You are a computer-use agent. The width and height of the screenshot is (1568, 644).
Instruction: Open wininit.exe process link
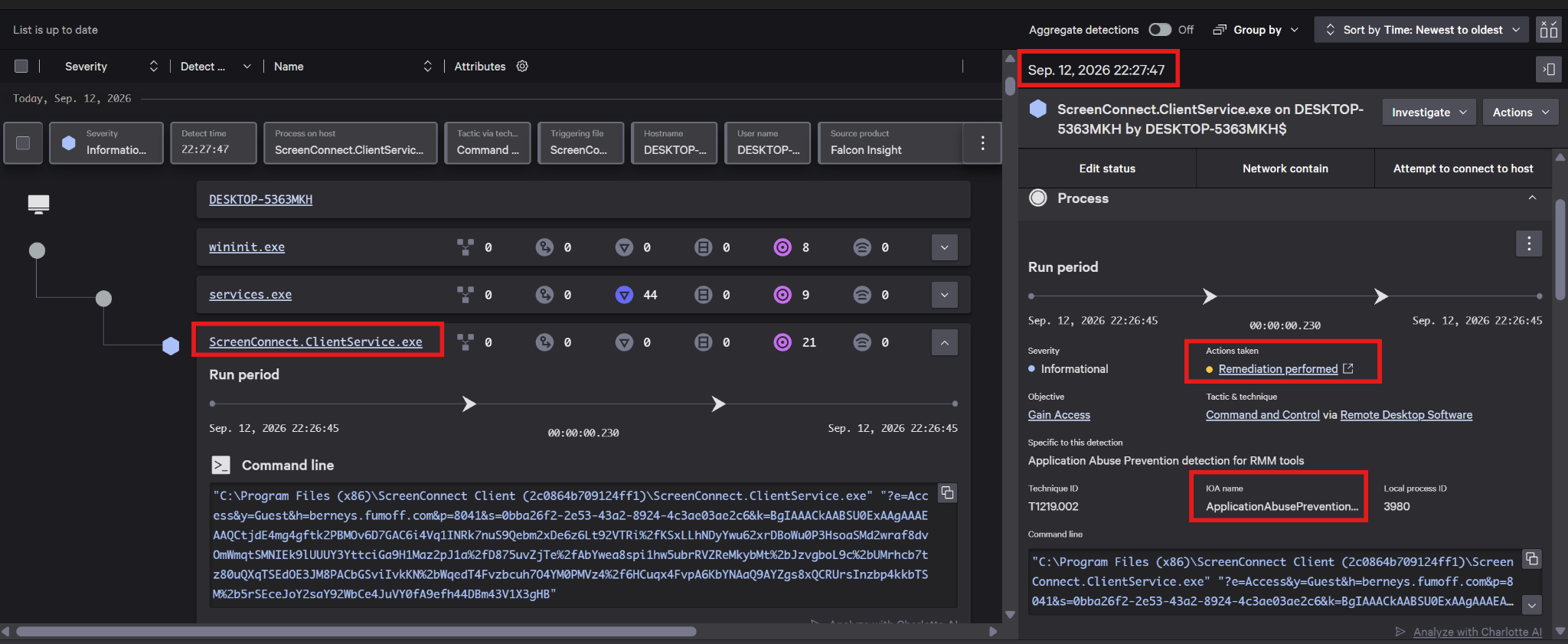247,247
